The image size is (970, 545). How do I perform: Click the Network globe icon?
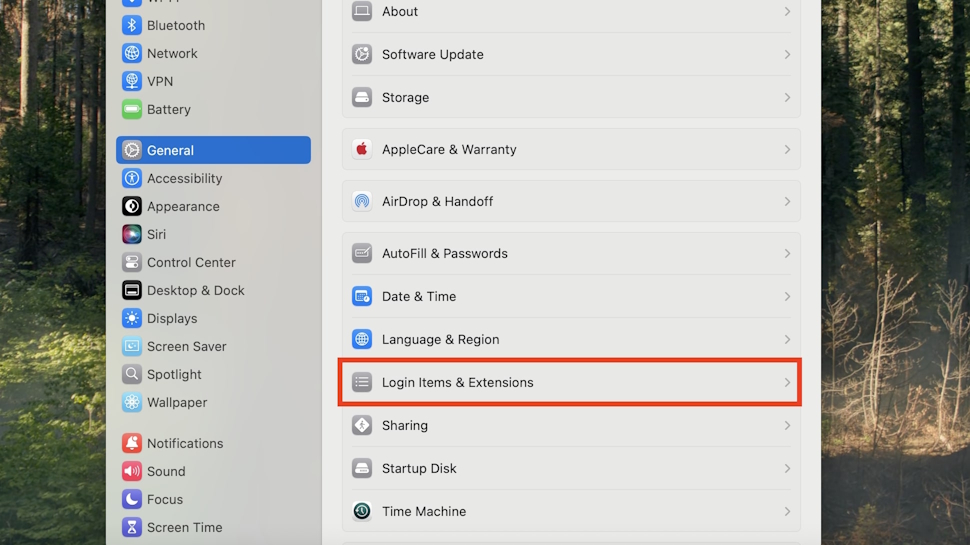pyautogui.click(x=131, y=53)
